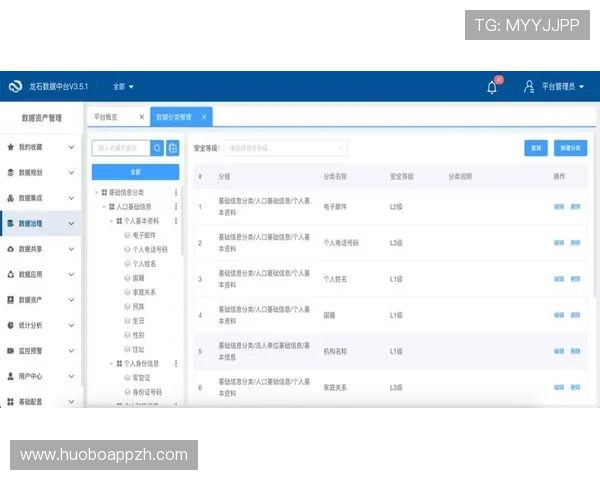Click the 新建分类 button
The image size is (600, 480).
point(570,148)
